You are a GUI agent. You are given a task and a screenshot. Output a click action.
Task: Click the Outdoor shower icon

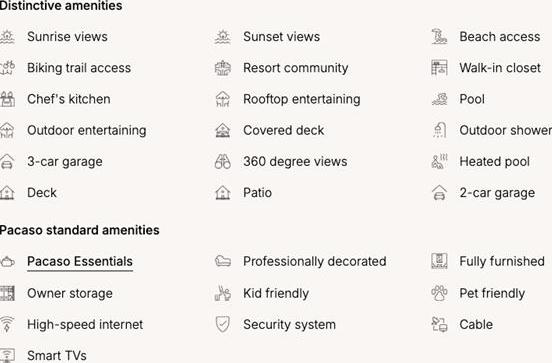pyautogui.click(x=439, y=130)
